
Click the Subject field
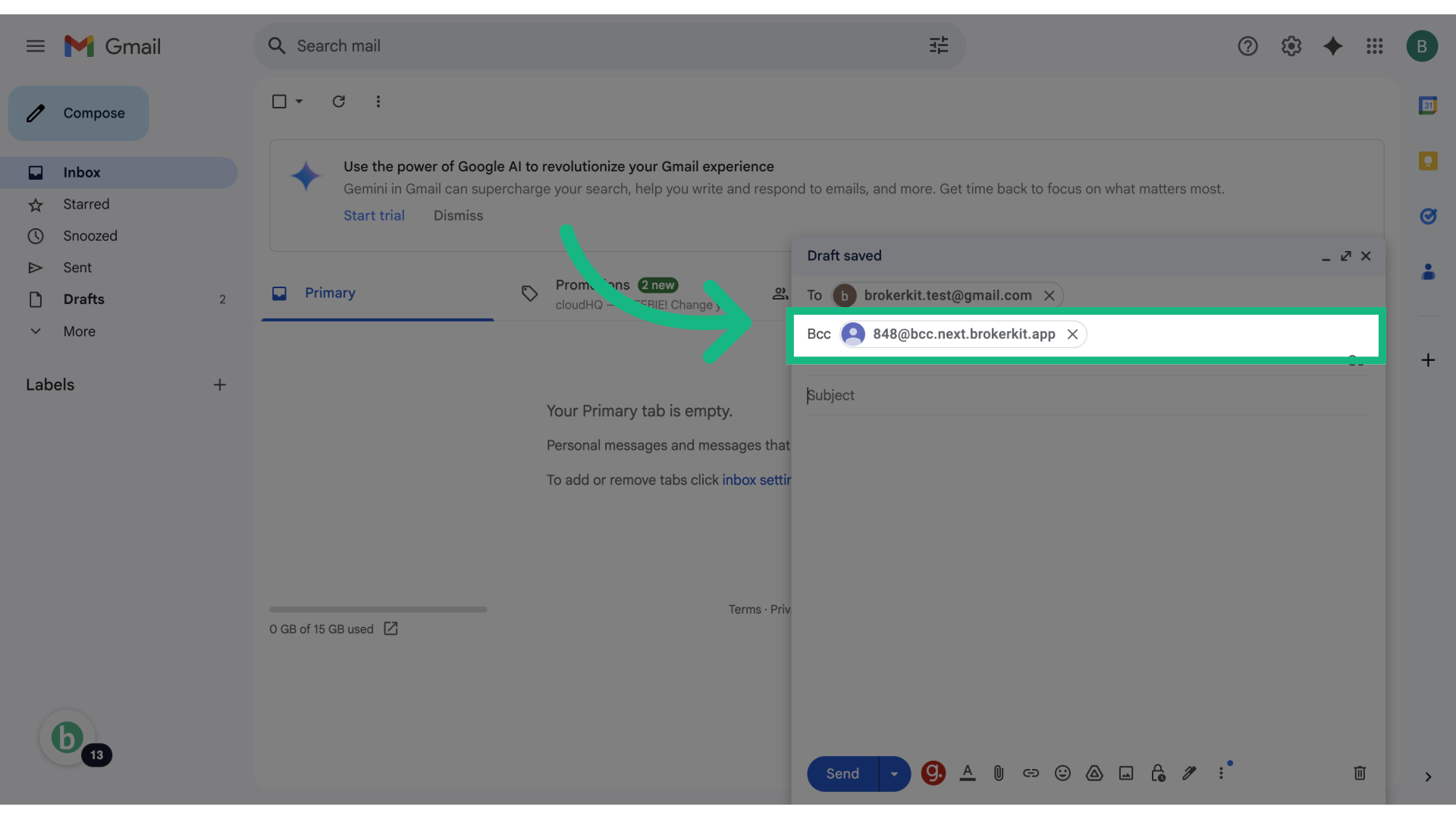(1088, 396)
